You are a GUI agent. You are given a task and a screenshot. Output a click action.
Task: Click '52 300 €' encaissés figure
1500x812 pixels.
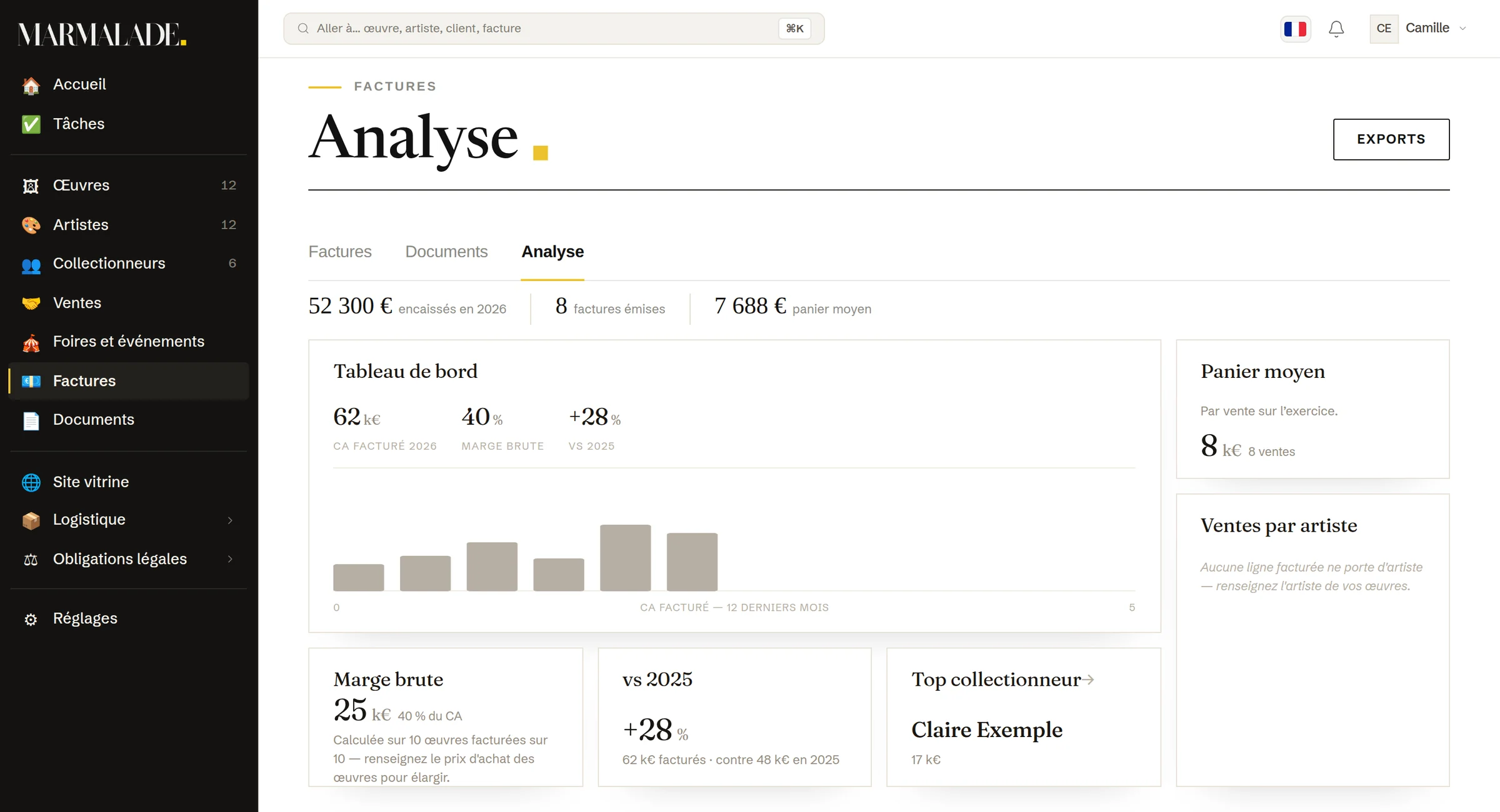pos(350,306)
